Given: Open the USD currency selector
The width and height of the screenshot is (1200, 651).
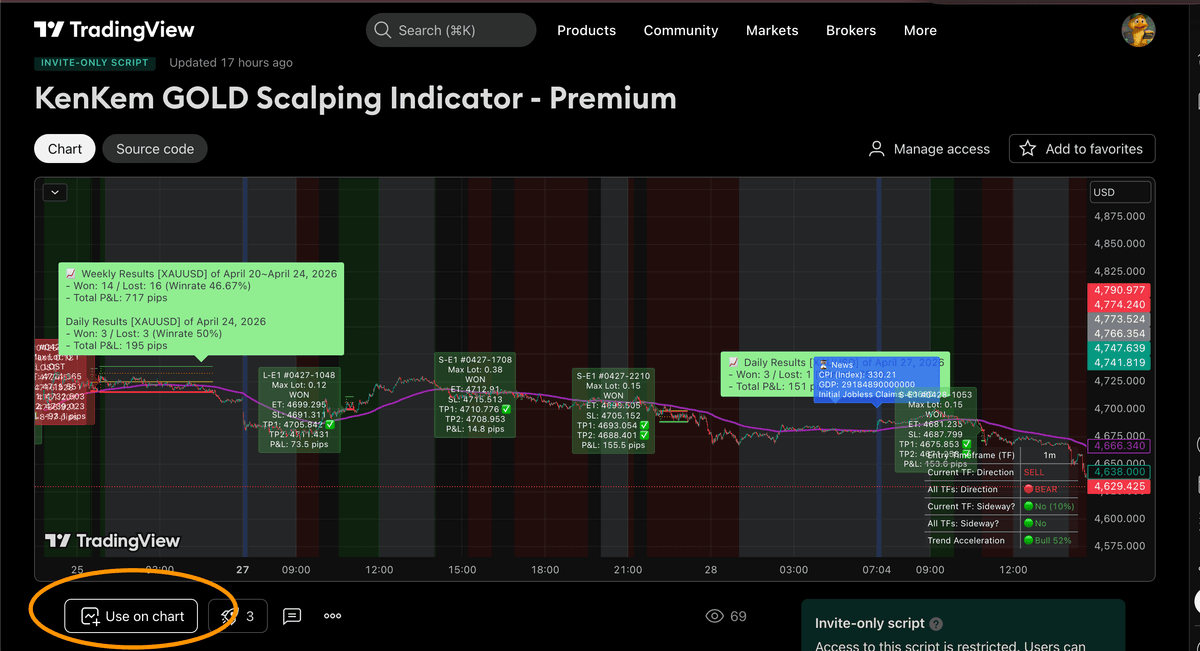Looking at the screenshot, I should pyautogui.click(x=1120, y=192).
